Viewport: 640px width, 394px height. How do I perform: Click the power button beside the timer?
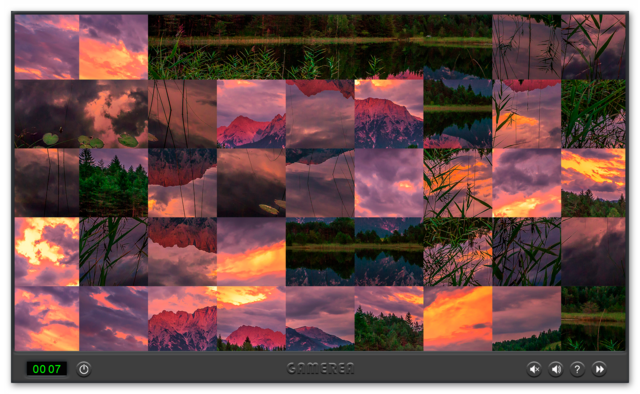(x=84, y=369)
